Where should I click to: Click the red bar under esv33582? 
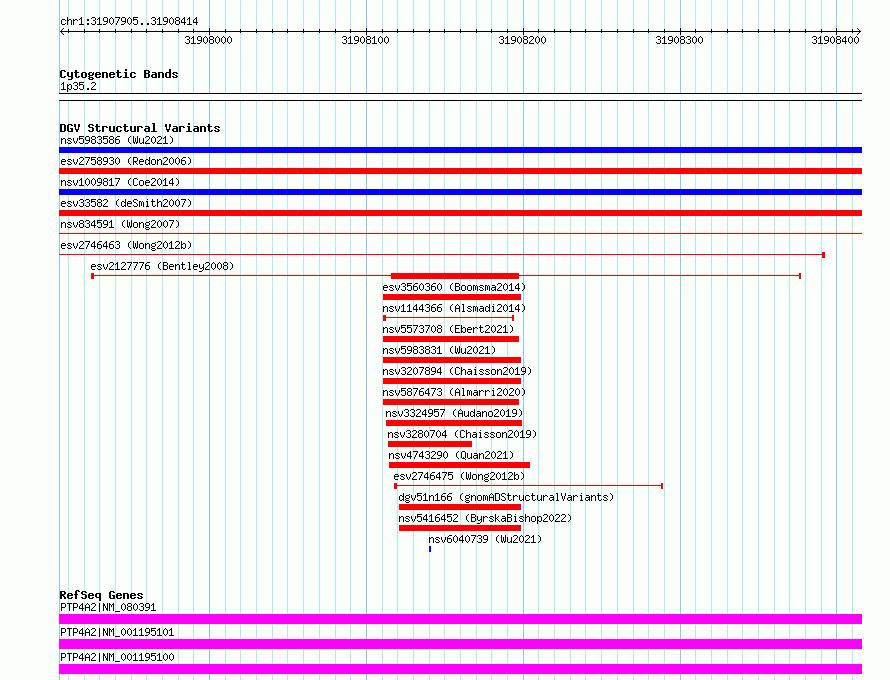460,213
